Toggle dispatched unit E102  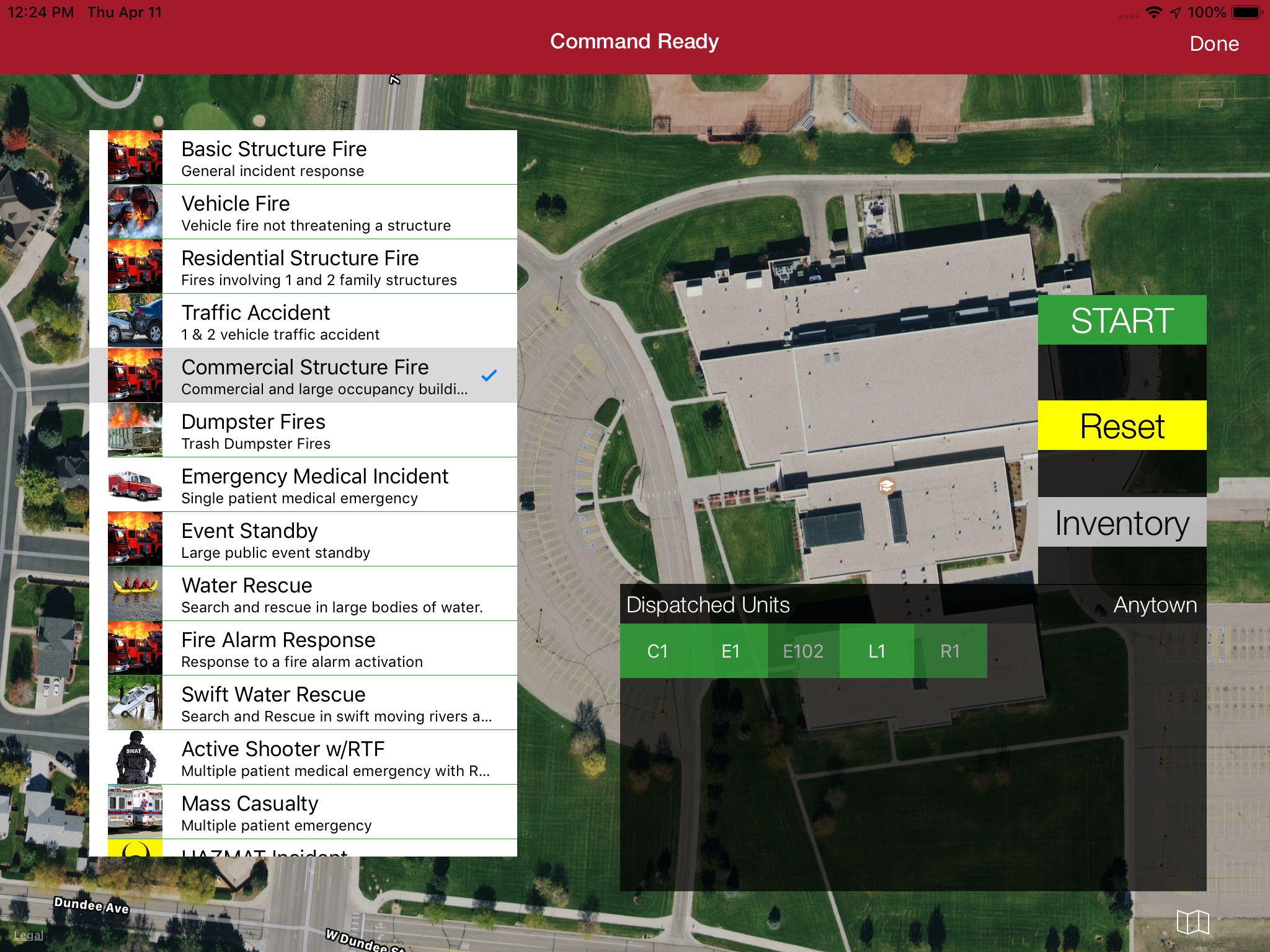click(803, 651)
